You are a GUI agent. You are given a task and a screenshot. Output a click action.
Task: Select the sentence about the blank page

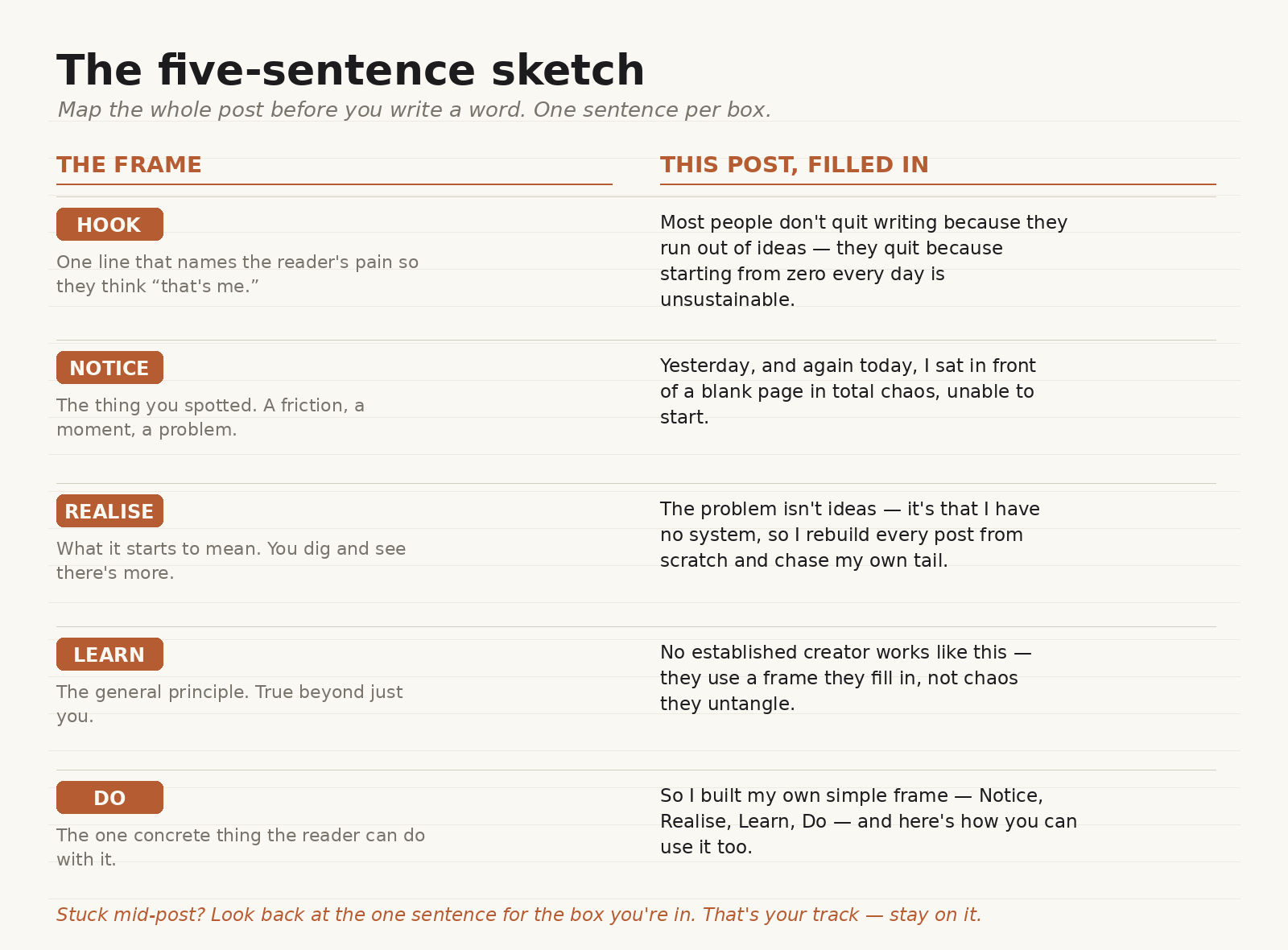848,391
